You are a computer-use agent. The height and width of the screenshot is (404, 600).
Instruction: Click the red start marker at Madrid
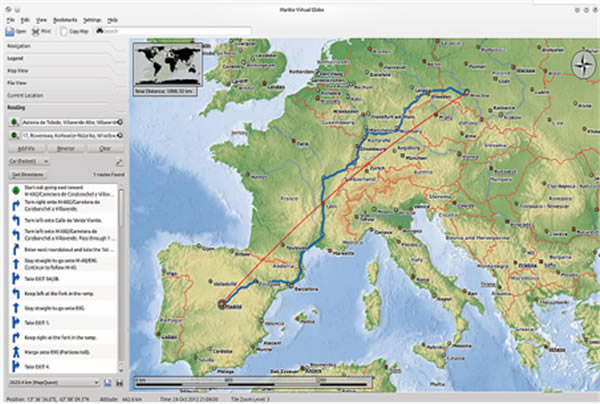coord(222,305)
